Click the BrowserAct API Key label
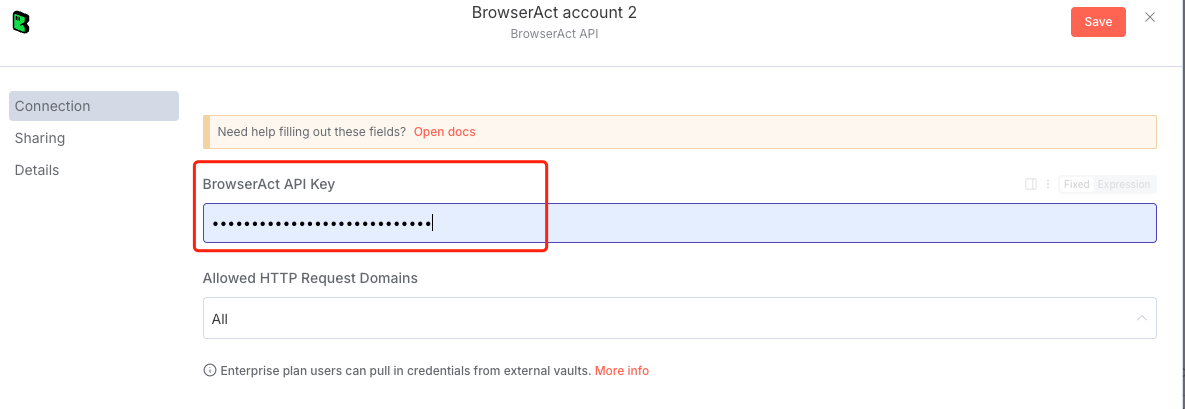Screen dimensions: 1185x409 tap(269, 184)
